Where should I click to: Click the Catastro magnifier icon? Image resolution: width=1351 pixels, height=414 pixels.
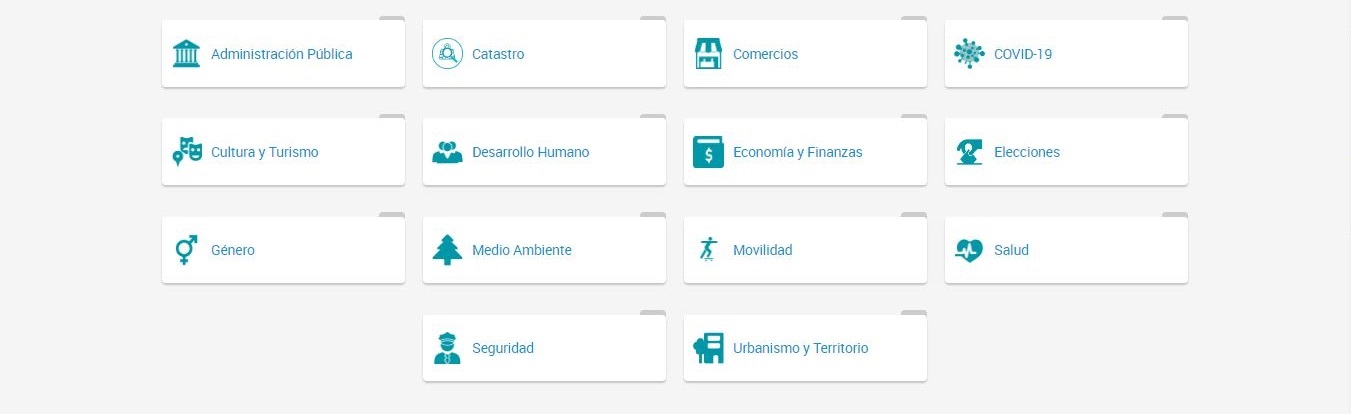coord(447,54)
